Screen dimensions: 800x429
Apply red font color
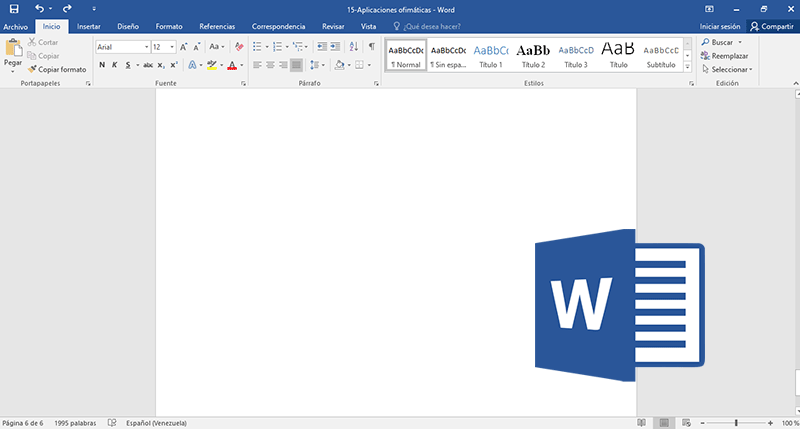coord(232,65)
